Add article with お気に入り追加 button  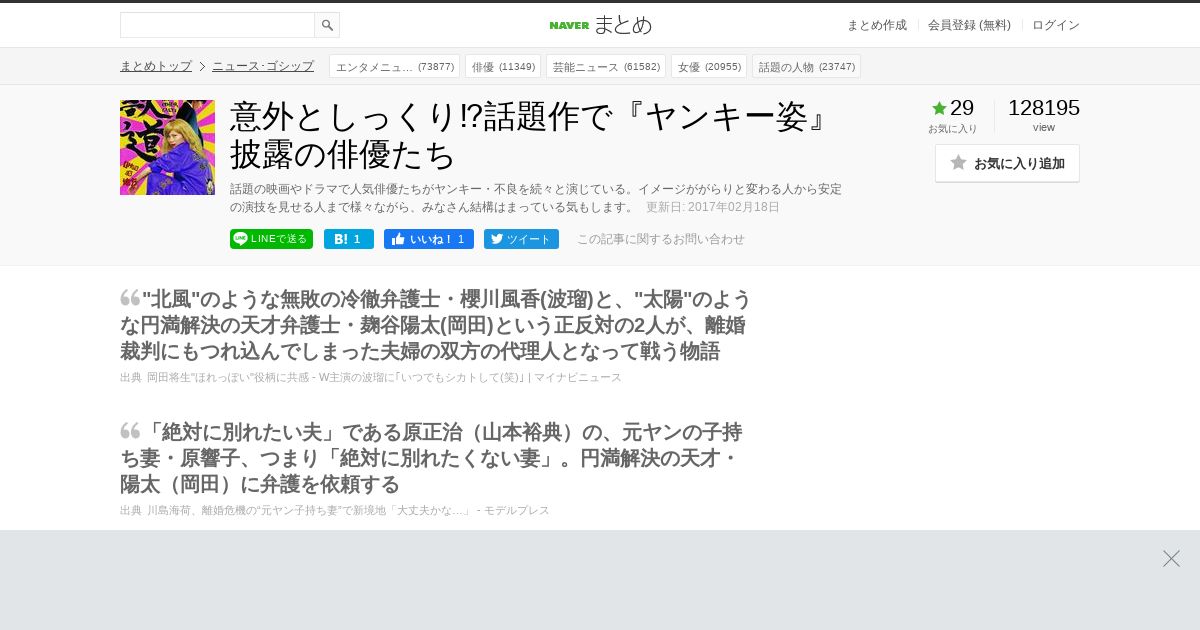[x=1007, y=163]
